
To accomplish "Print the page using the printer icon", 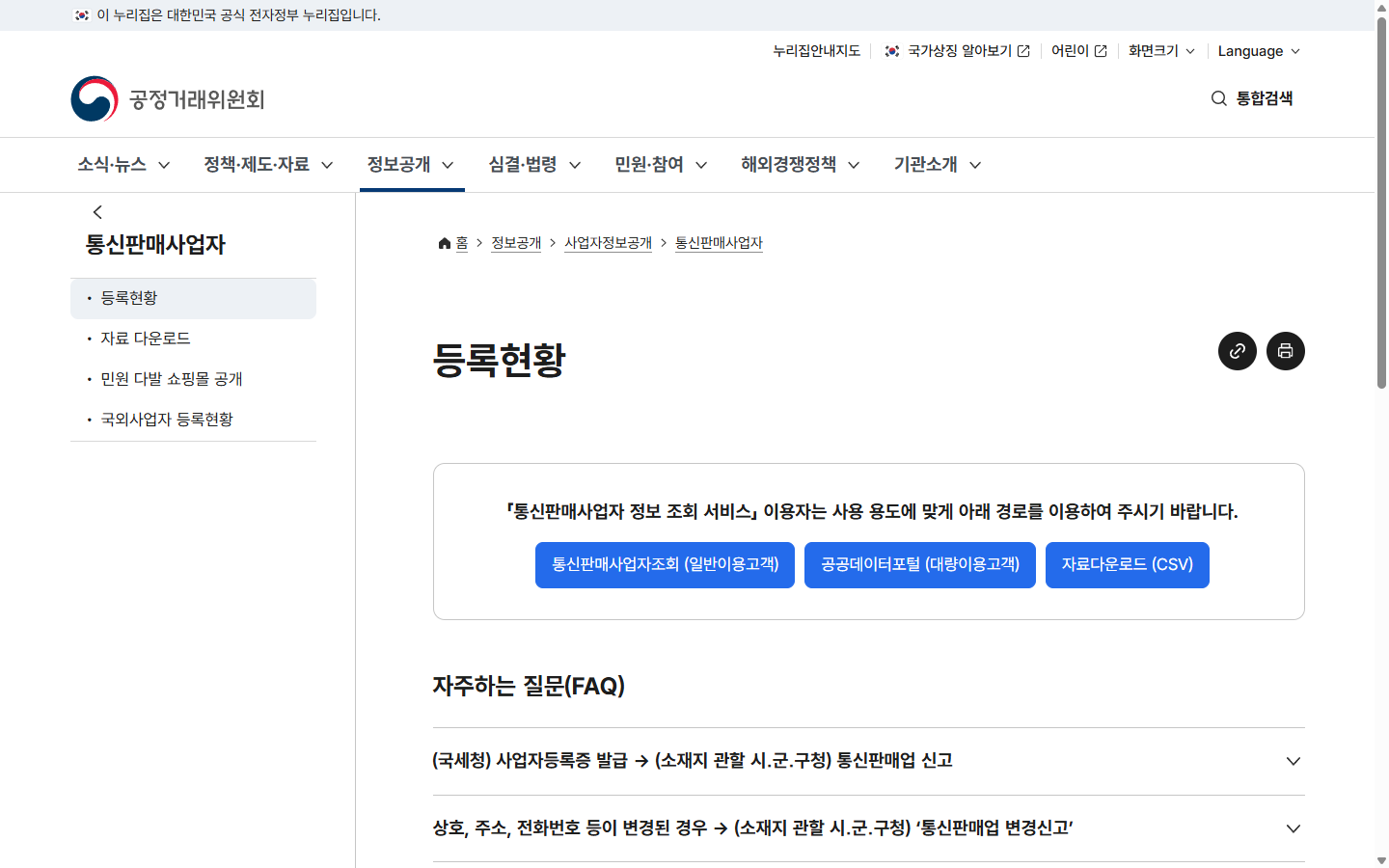I will [x=1286, y=351].
